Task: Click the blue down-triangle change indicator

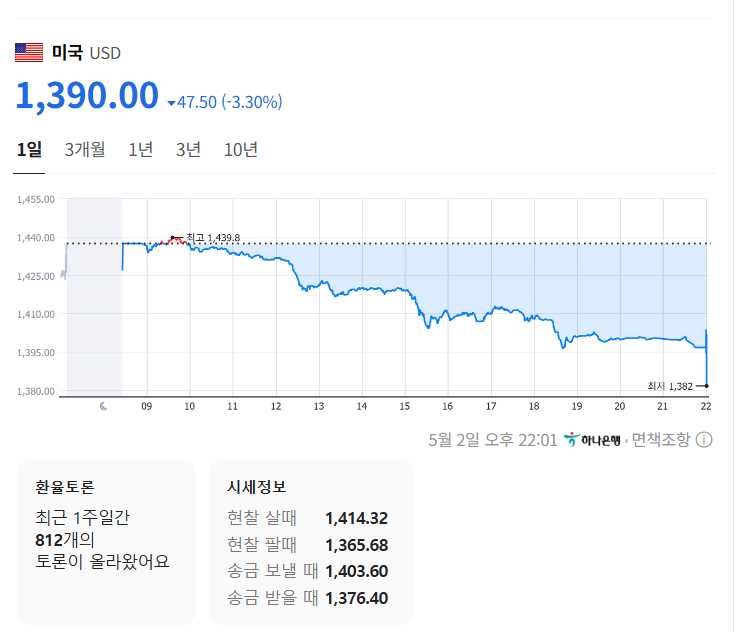Action: [172, 103]
